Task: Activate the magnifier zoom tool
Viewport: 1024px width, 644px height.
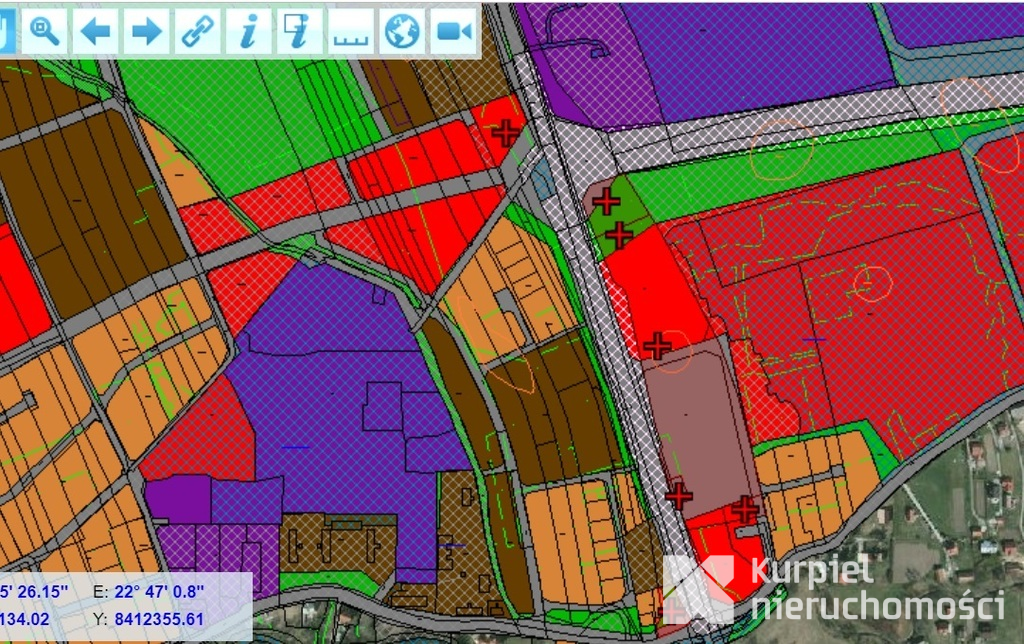Action: (44, 31)
